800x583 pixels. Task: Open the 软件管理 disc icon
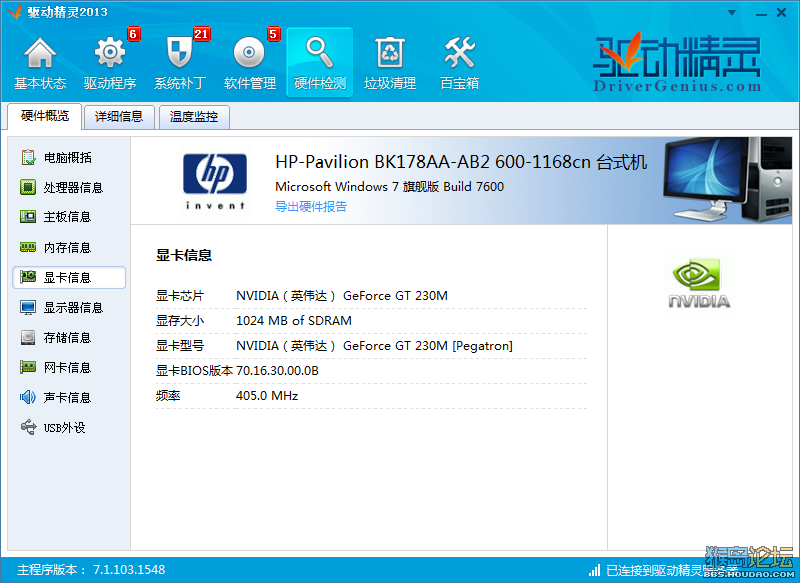[249, 53]
